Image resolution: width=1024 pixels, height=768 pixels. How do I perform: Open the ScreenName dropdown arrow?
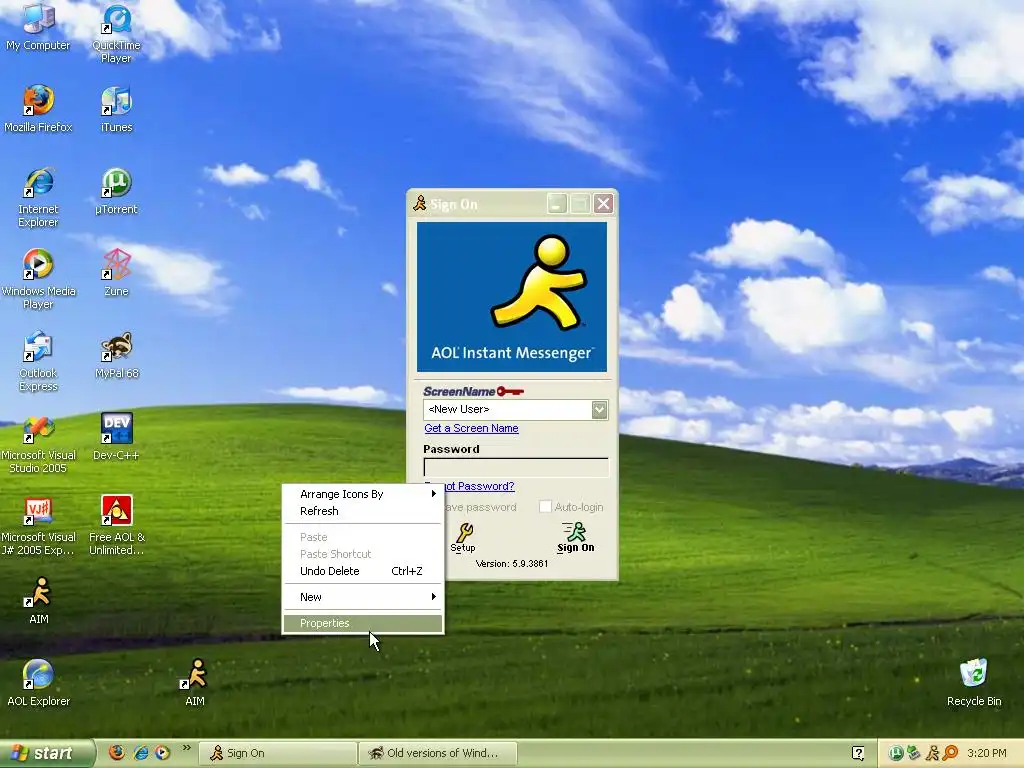click(600, 409)
